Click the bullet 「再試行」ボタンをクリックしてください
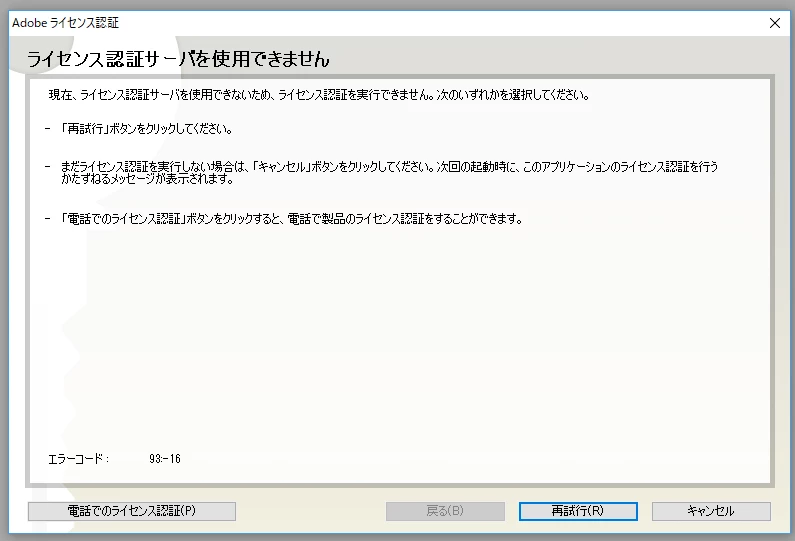This screenshot has width=795, height=541. pos(147,129)
